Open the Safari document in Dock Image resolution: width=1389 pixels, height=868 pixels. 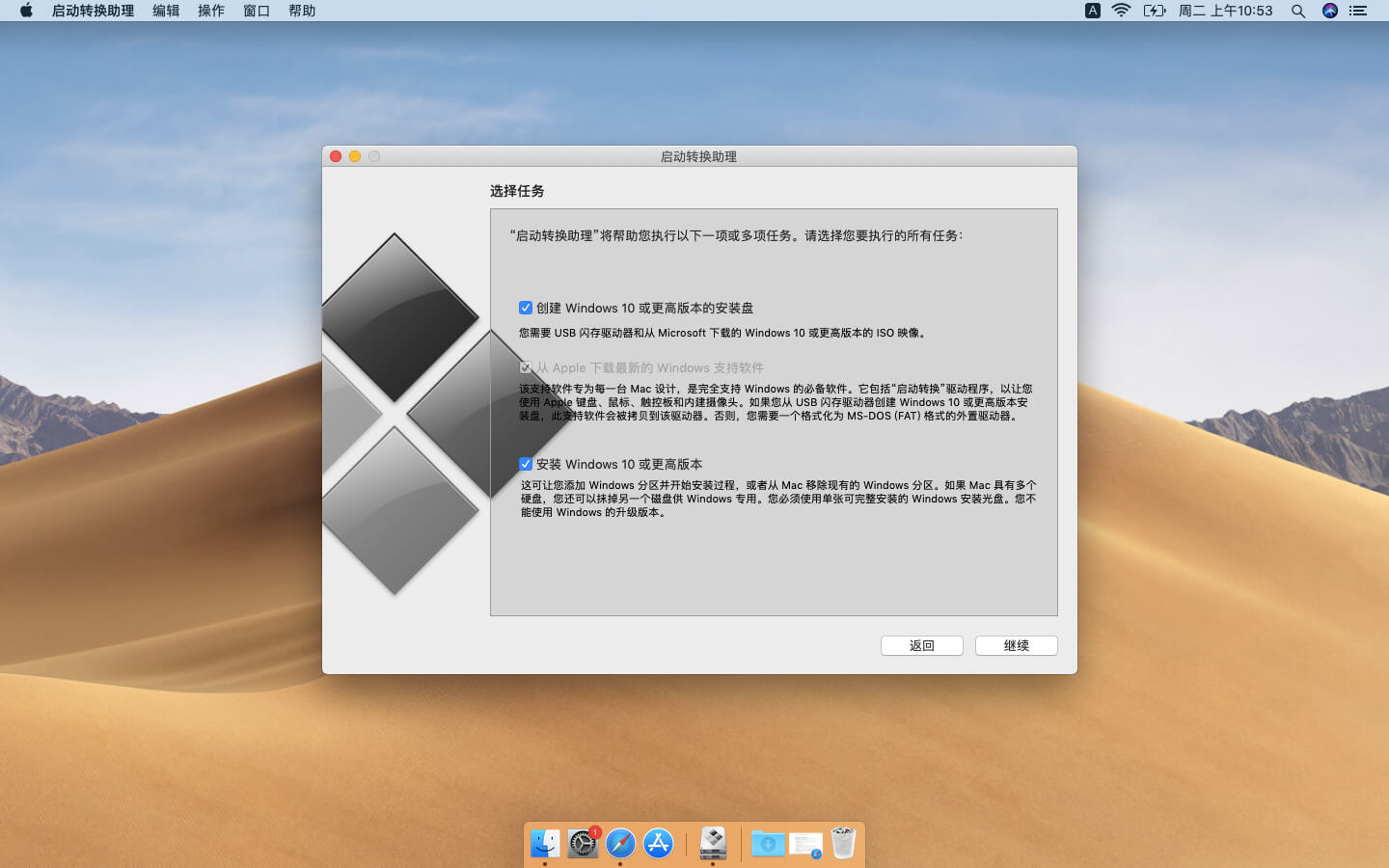pyautogui.click(x=805, y=844)
